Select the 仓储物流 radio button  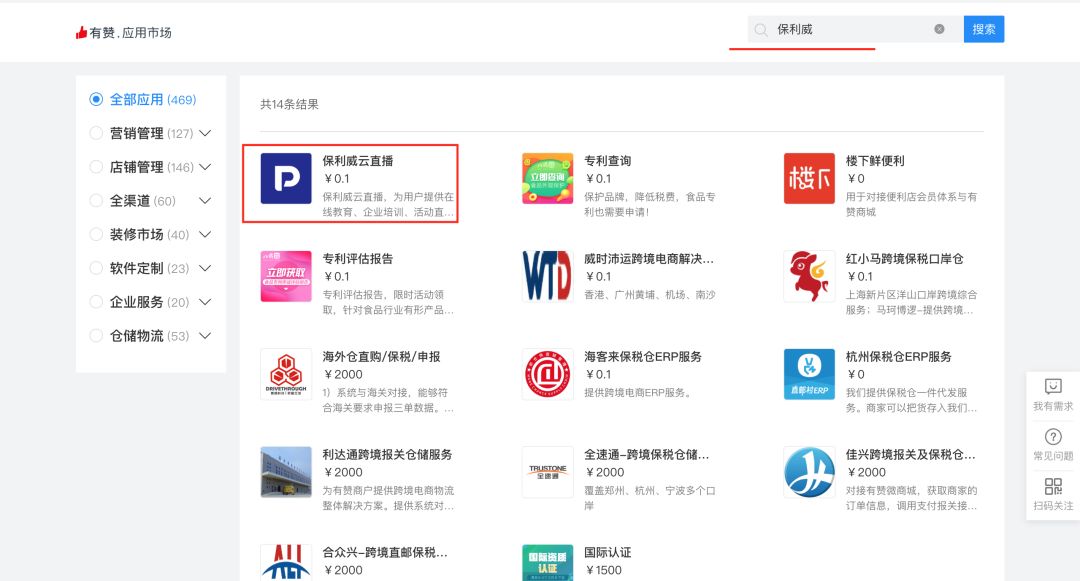pos(96,335)
